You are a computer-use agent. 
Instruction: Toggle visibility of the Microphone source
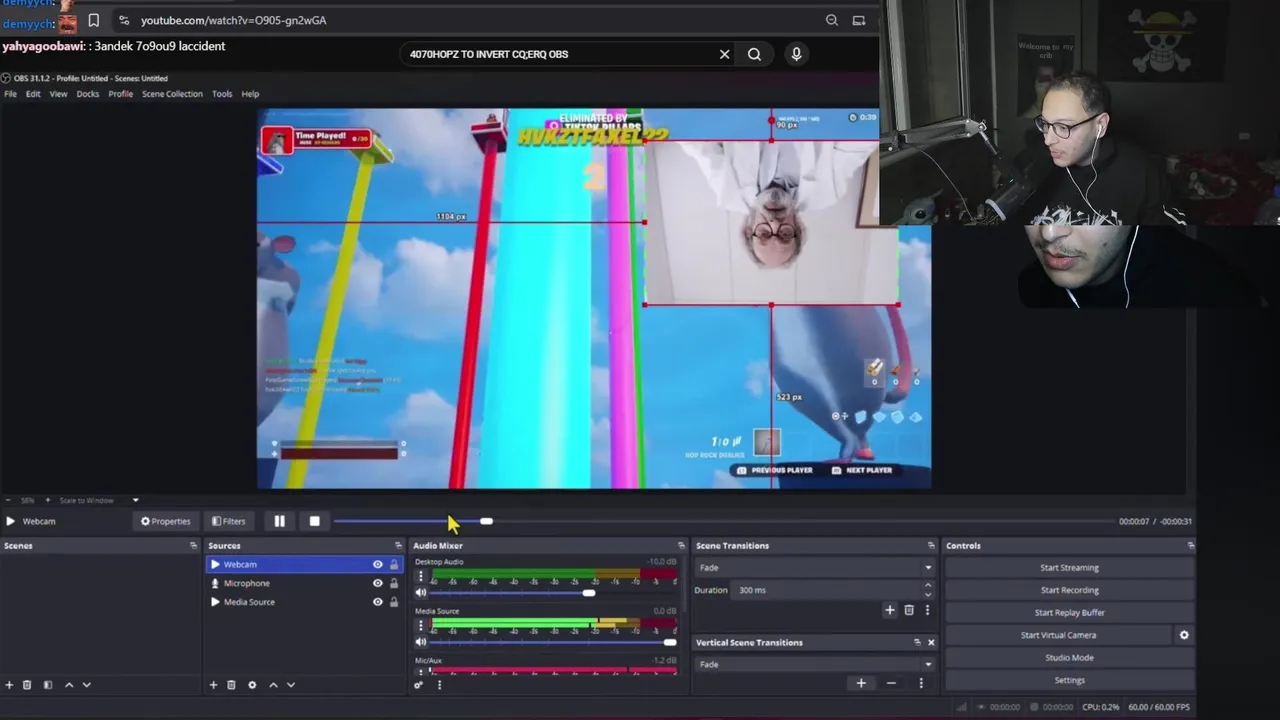click(x=378, y=583)
